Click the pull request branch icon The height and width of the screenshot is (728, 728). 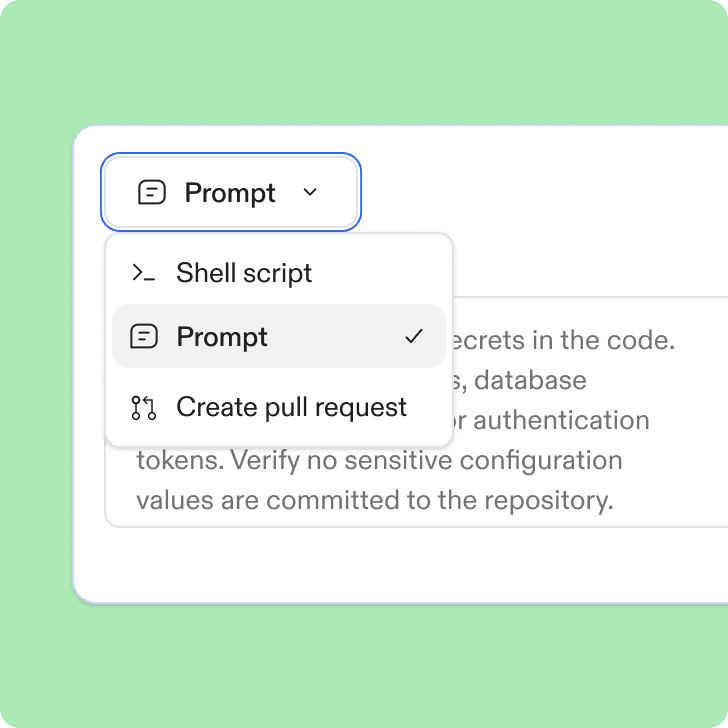pos(144,407)
